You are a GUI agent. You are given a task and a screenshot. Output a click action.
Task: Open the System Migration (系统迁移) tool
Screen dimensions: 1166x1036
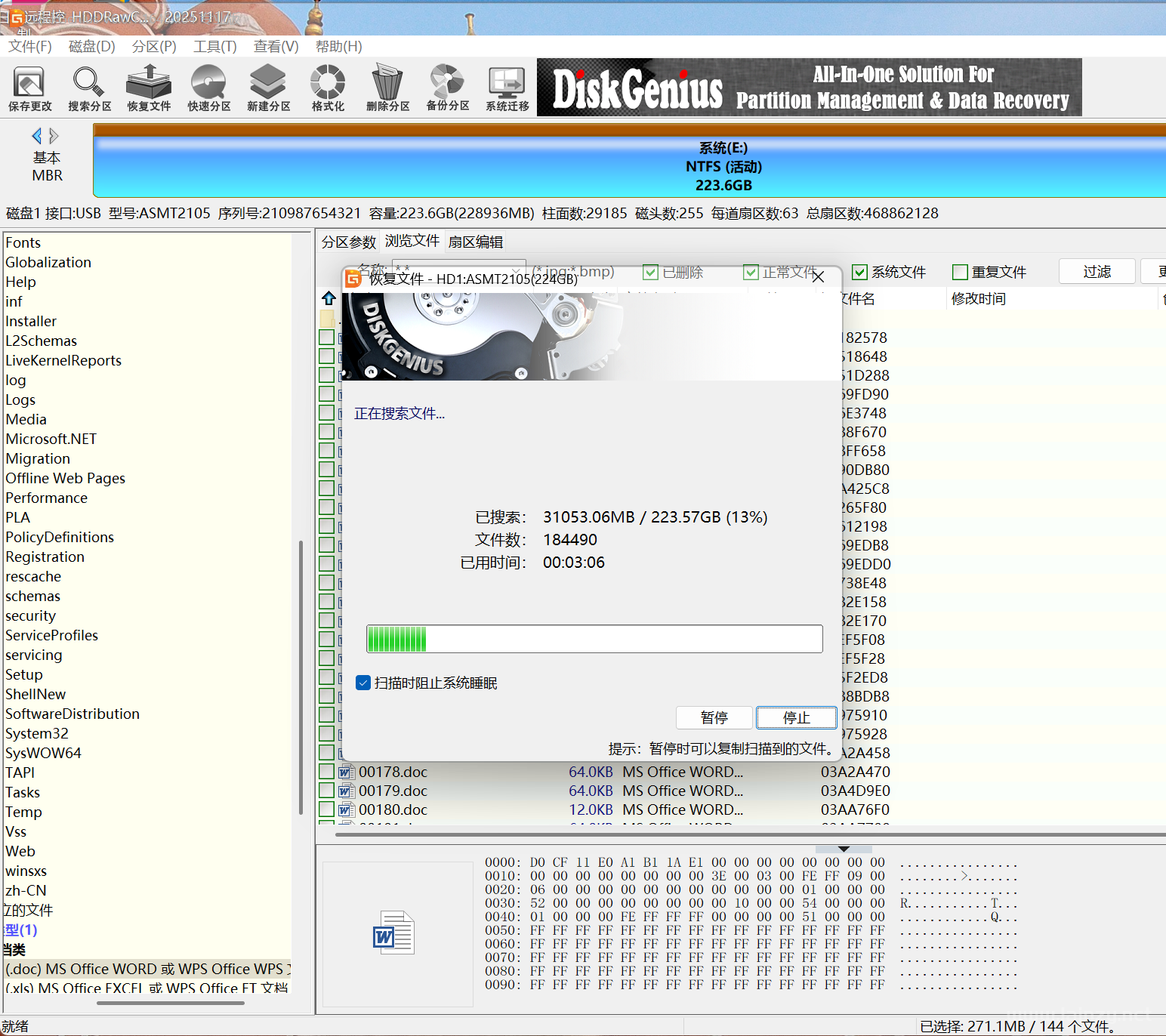point(507,88)
